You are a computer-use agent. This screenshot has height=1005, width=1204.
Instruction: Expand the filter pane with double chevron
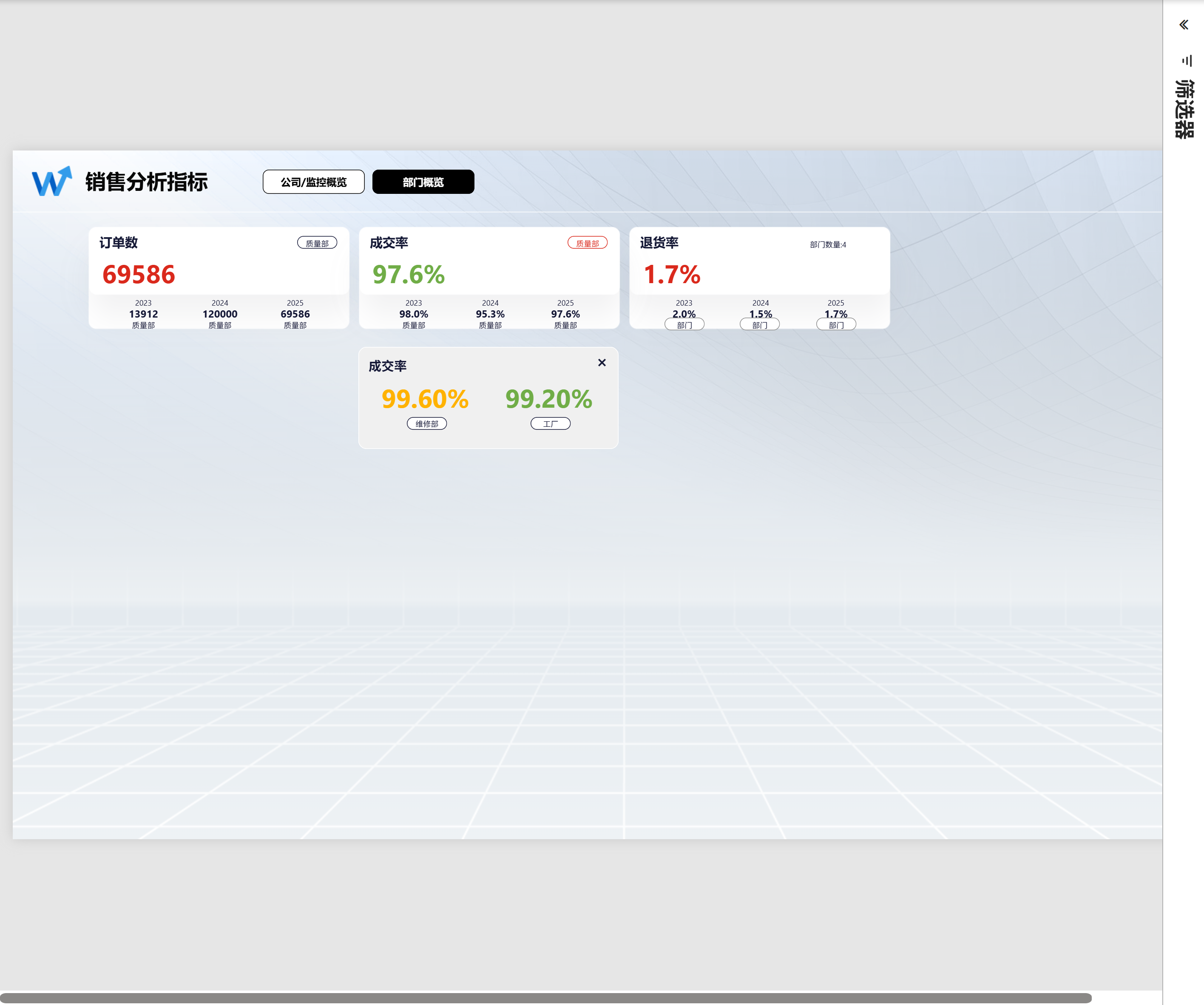(x=1183, y=25)
